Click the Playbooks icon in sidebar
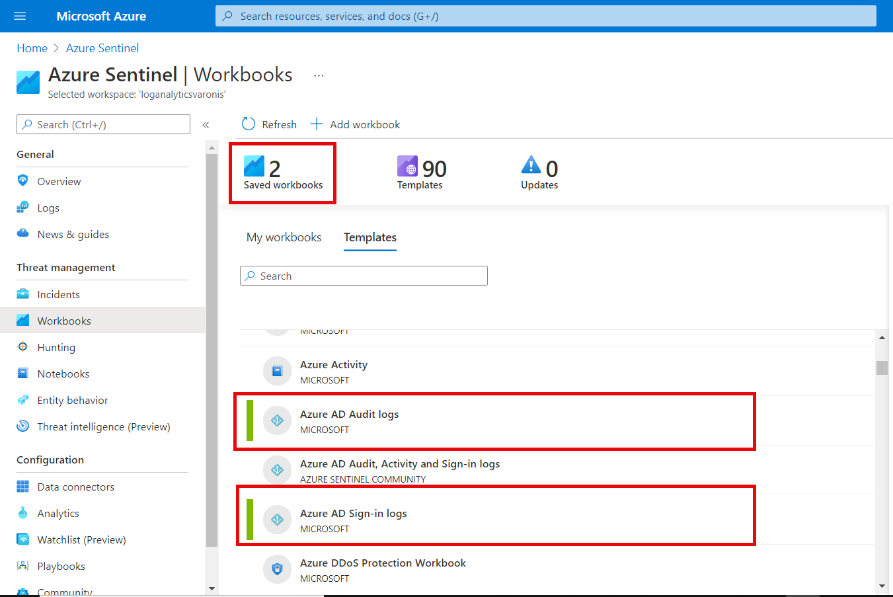 point(23,566)
